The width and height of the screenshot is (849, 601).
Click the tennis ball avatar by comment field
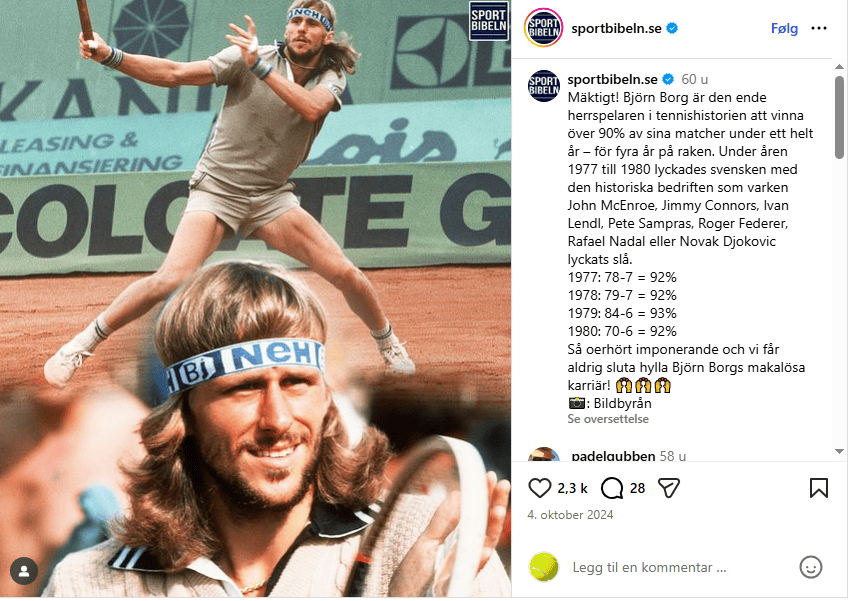[544, 567]
